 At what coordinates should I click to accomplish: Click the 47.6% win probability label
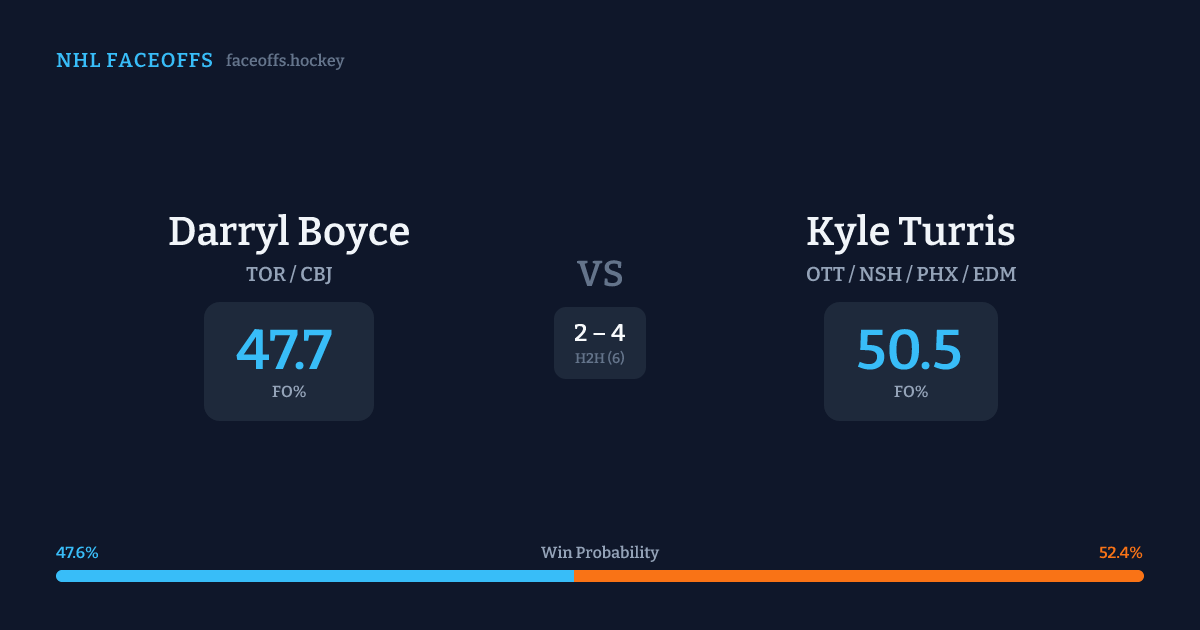tap(77, 553)
